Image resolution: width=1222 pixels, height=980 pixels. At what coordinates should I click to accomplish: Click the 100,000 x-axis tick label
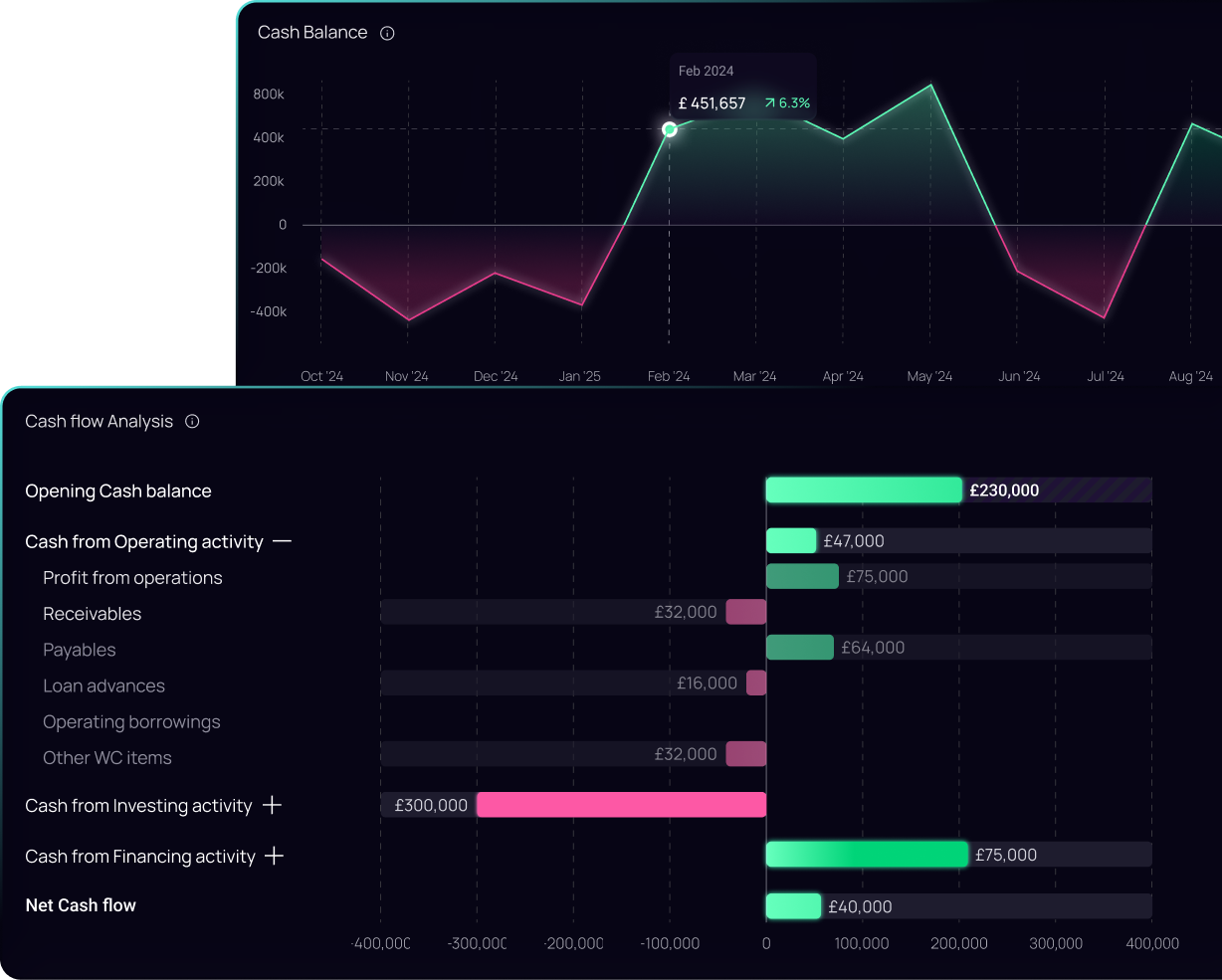[862, 943]
